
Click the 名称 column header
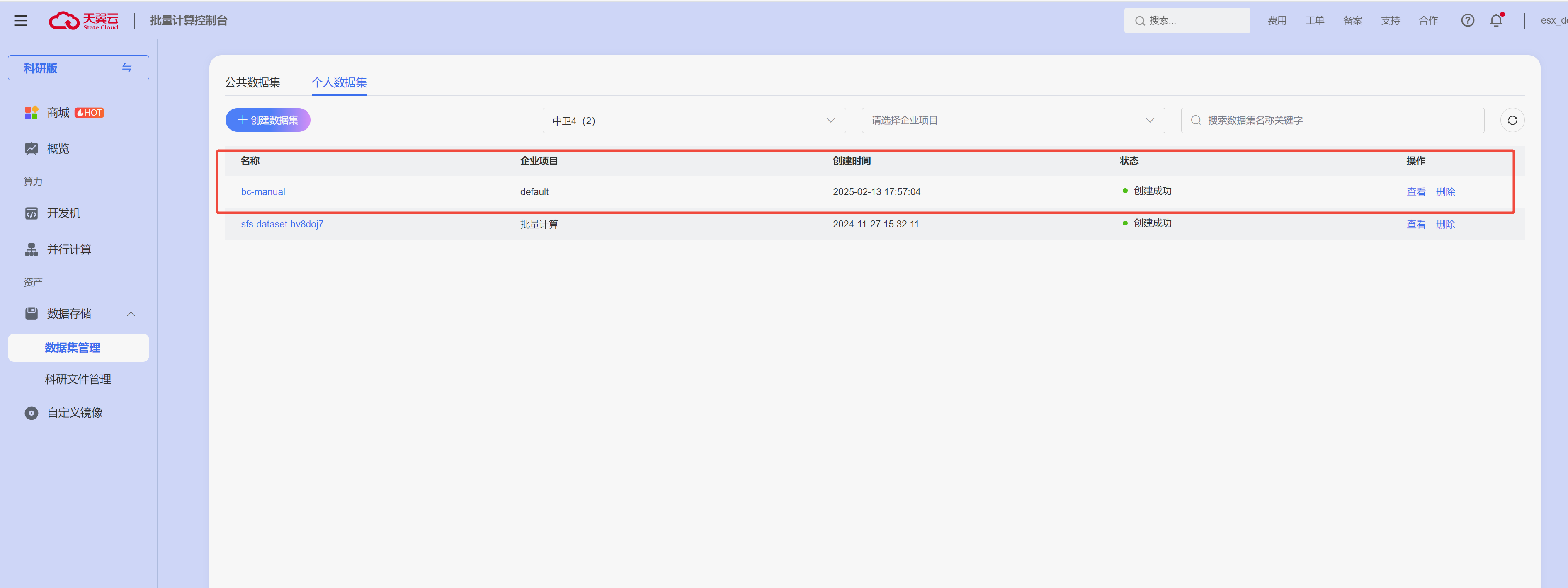point(250,160)
